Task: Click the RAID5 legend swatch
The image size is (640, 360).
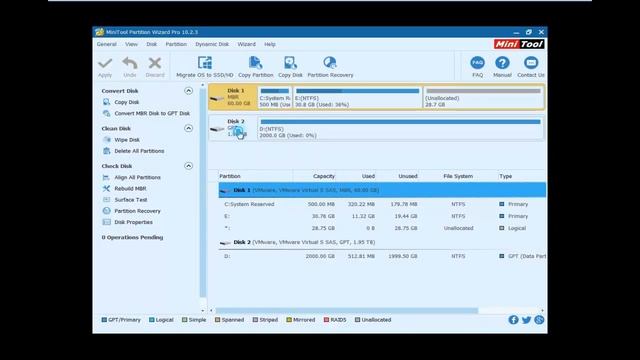Action: click(x=326, y=320)
